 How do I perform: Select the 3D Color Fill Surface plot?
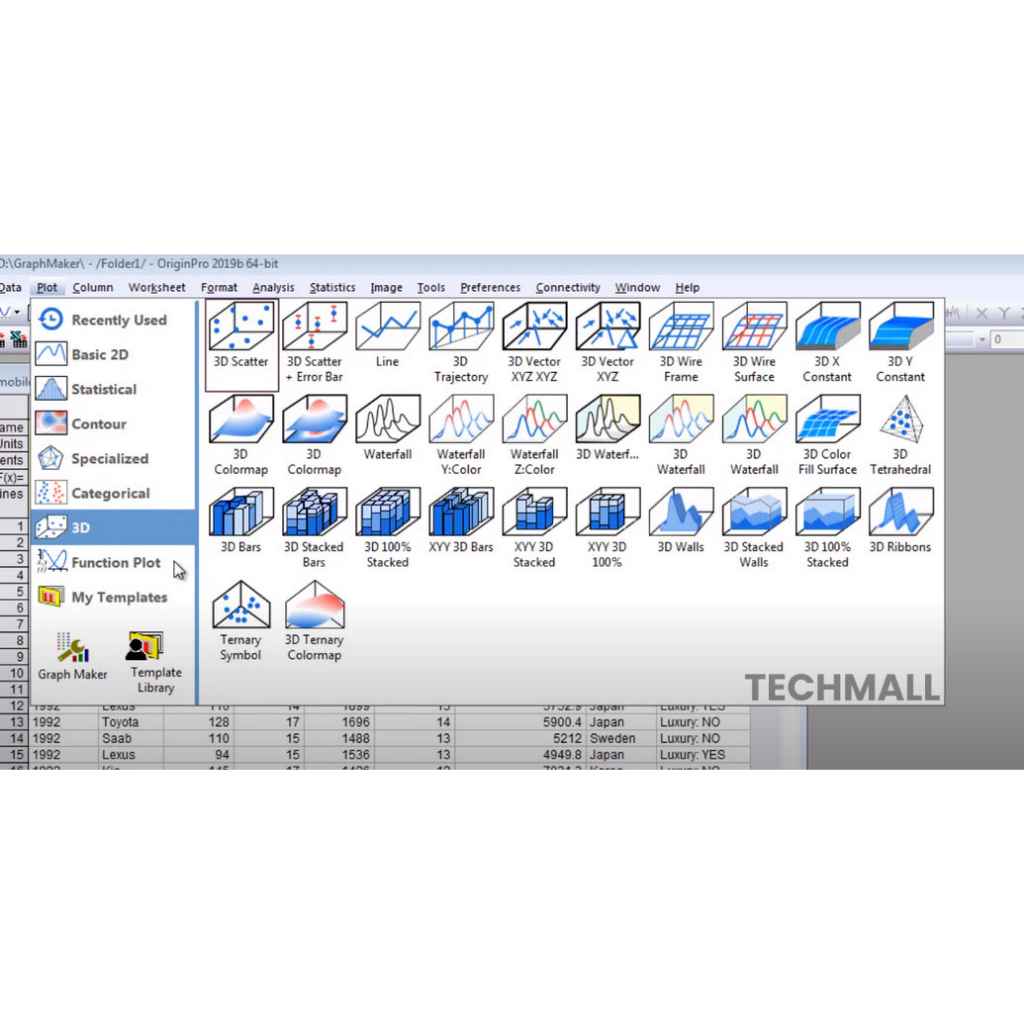coord(827,419)
